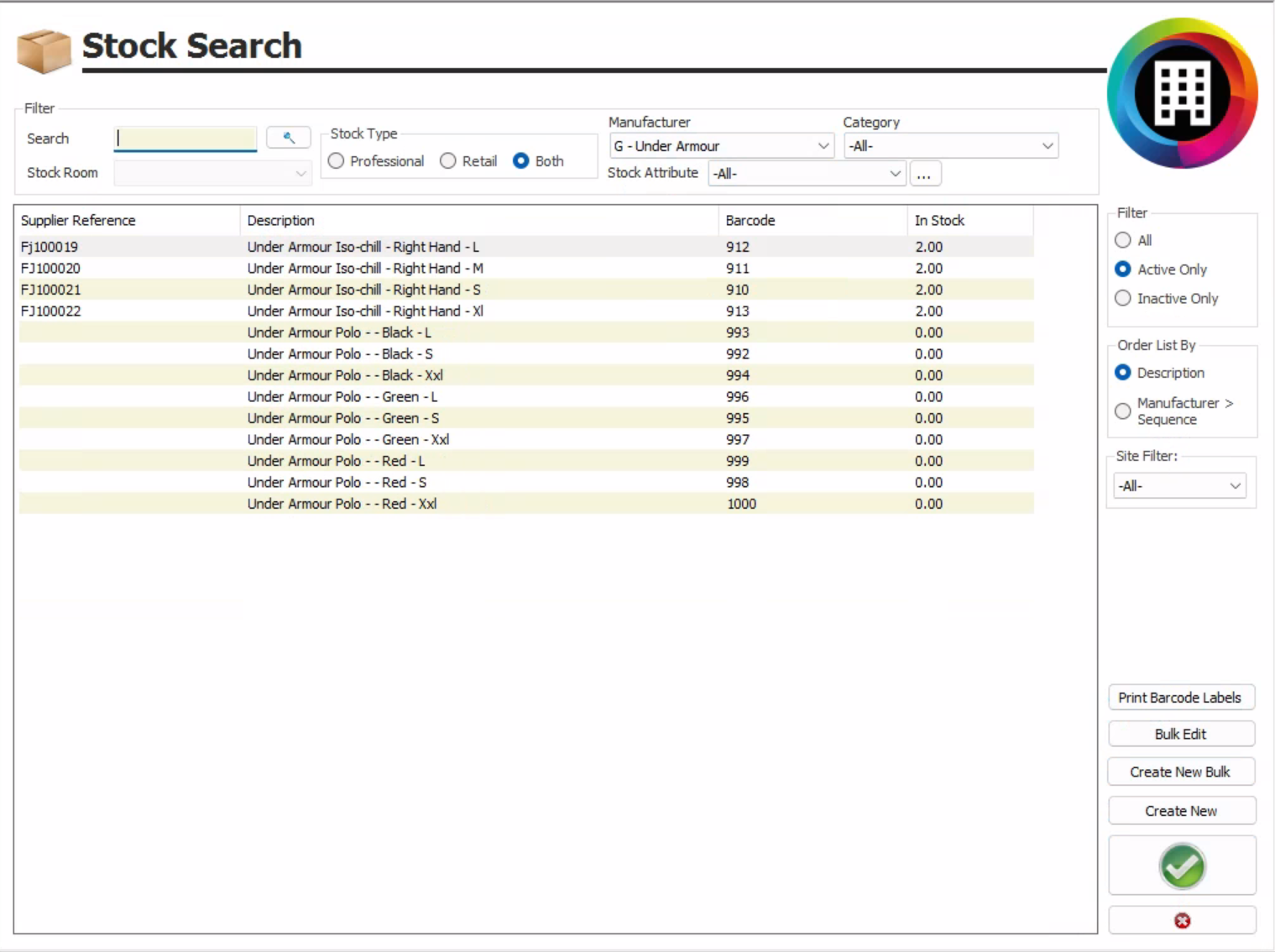1275x952 pixels.
Task: Select Under Armour Polo - - Red - L
Action: [x=336, y=461]
